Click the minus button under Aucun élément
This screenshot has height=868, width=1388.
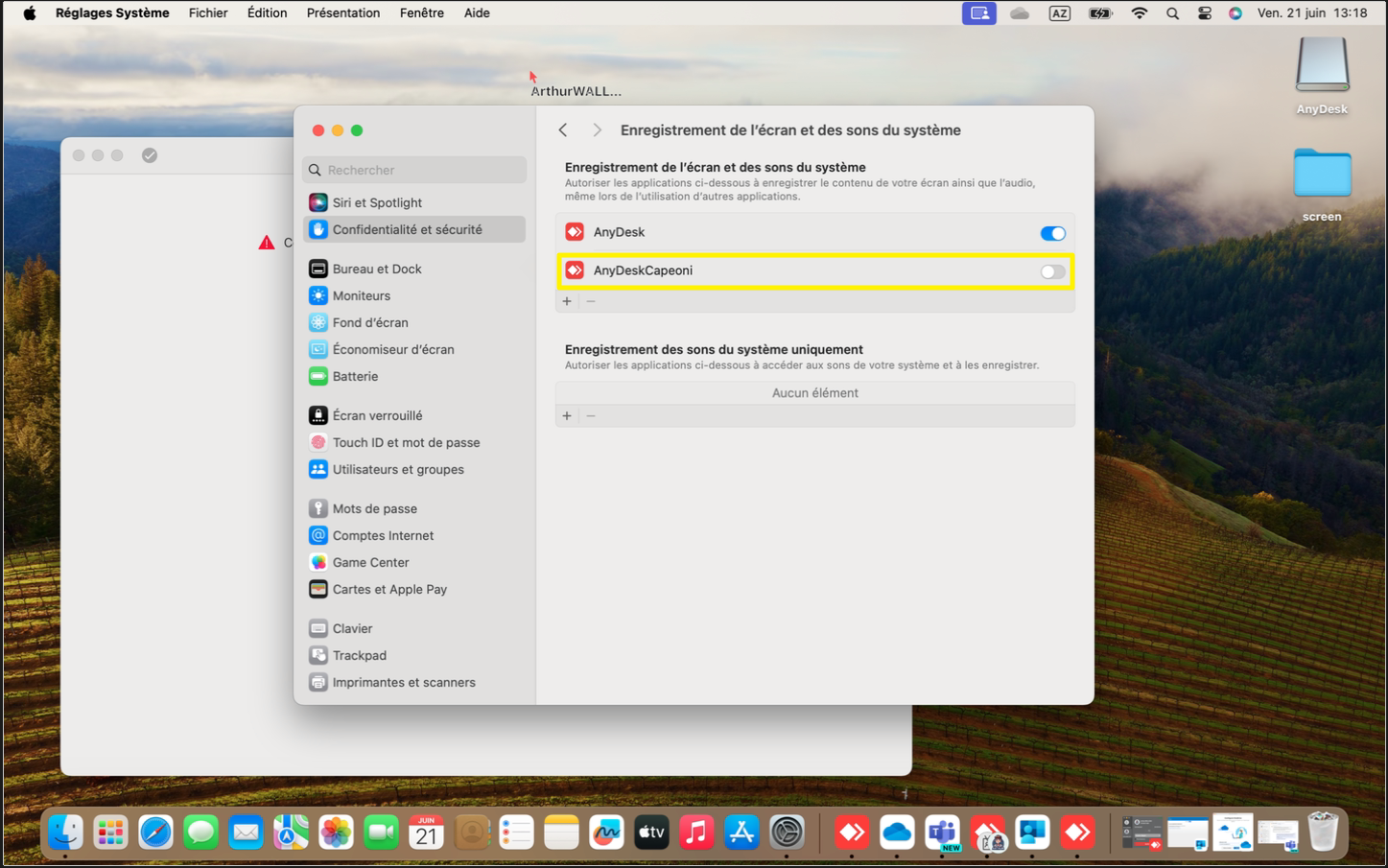591,415
